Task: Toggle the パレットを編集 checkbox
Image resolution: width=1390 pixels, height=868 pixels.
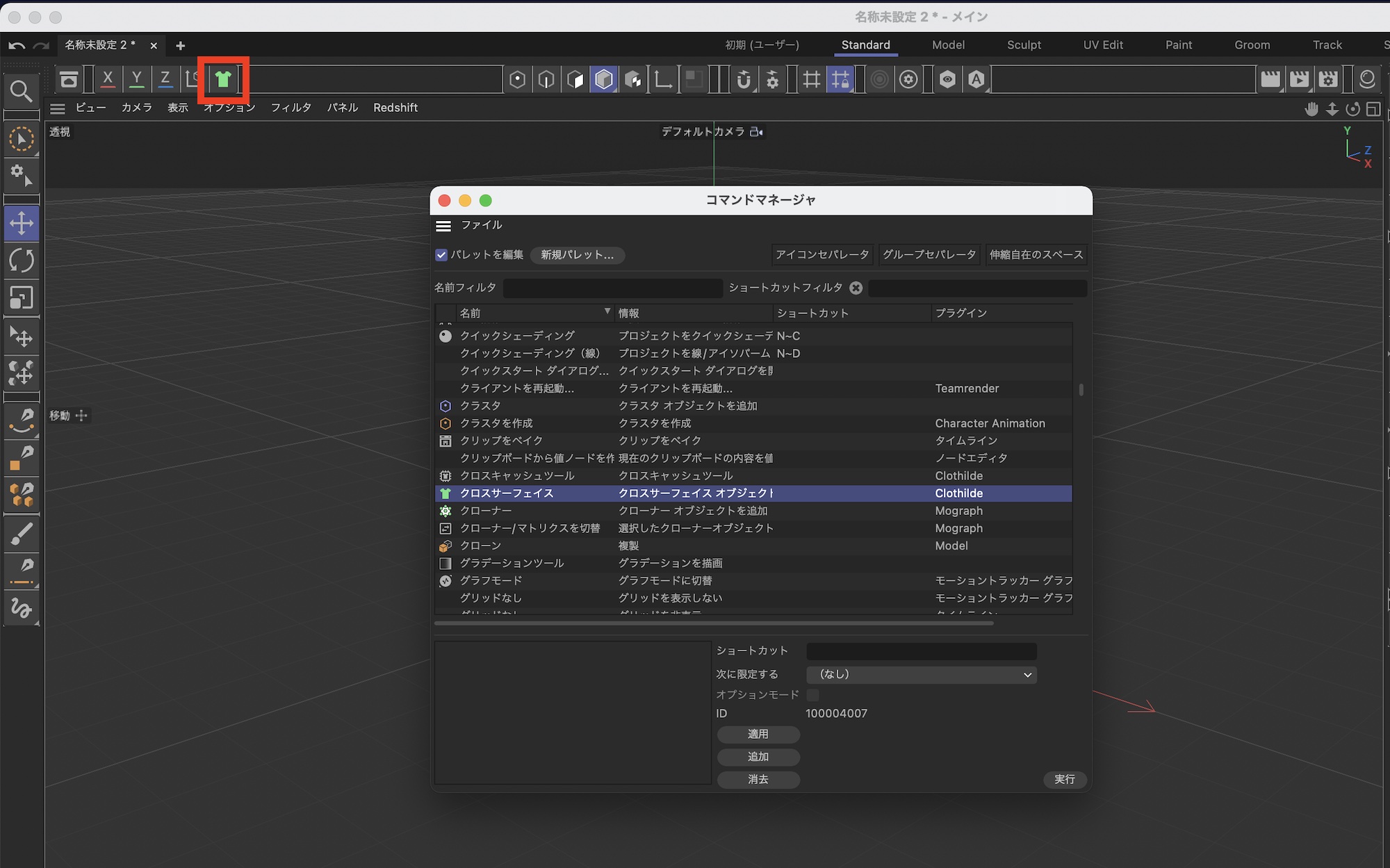Action: 441,255
